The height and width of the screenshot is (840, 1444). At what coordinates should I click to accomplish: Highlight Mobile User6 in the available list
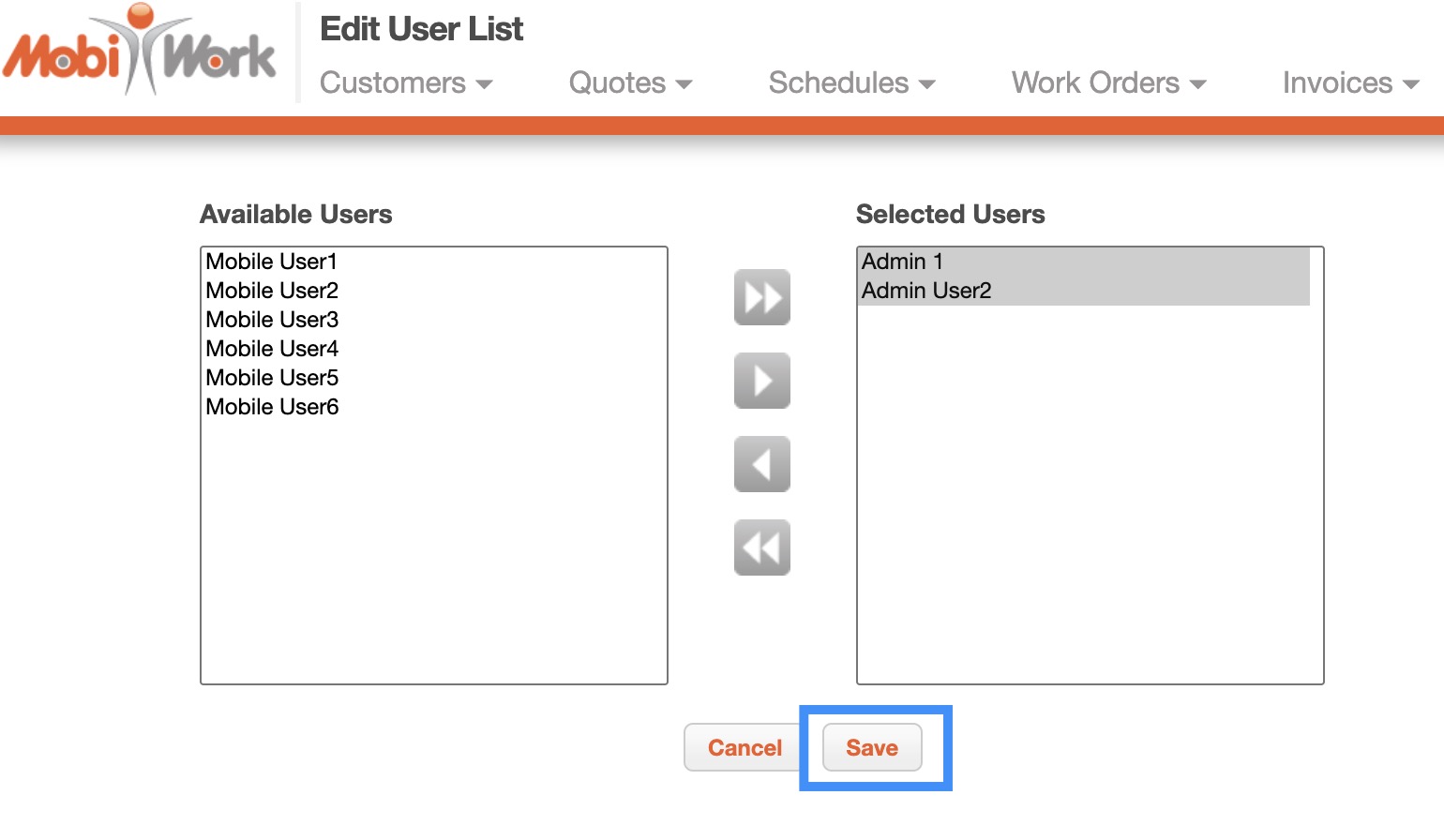(272, 407)
